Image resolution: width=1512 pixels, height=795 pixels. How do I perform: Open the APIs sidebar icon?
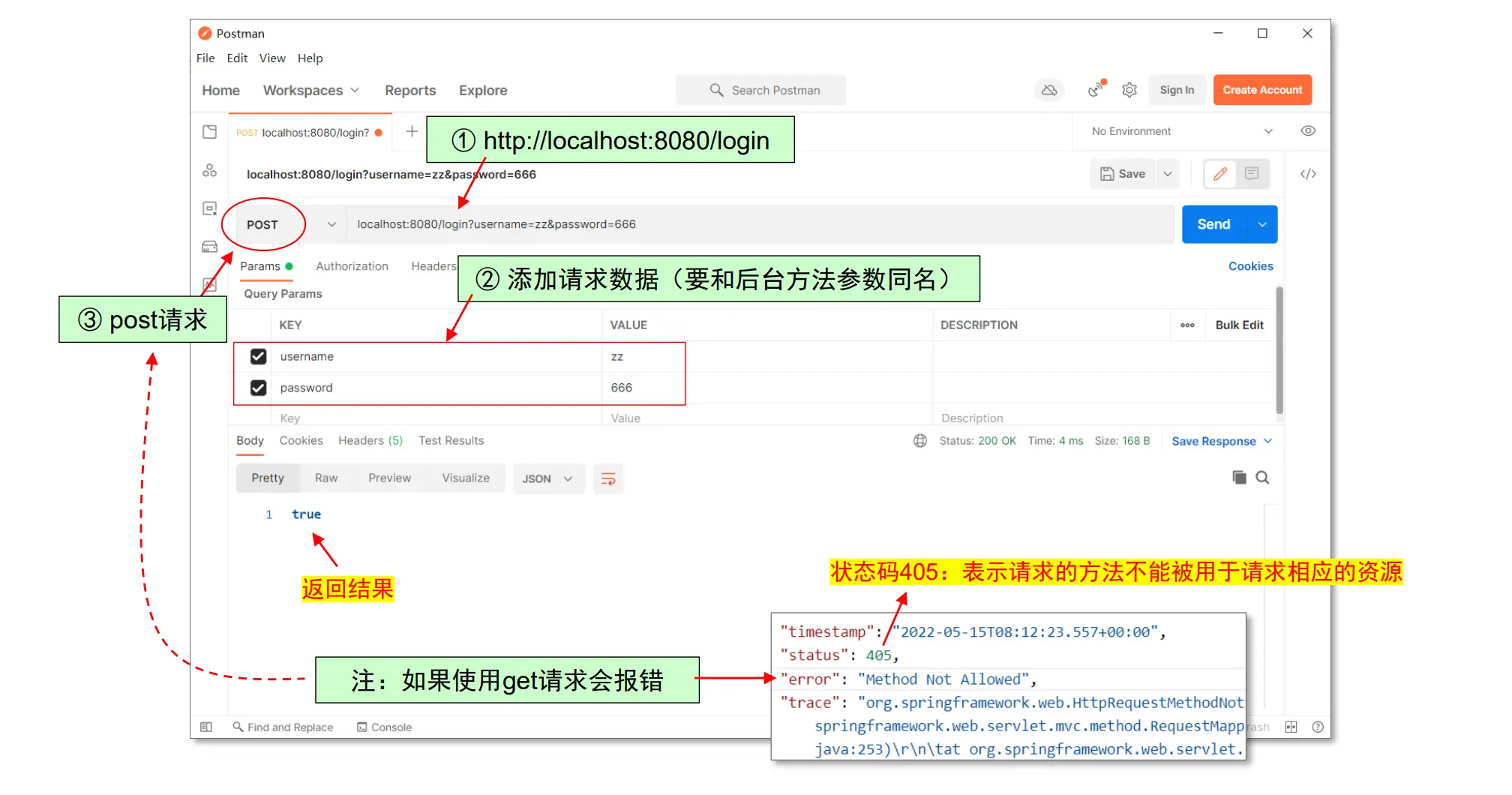point(210,171)
